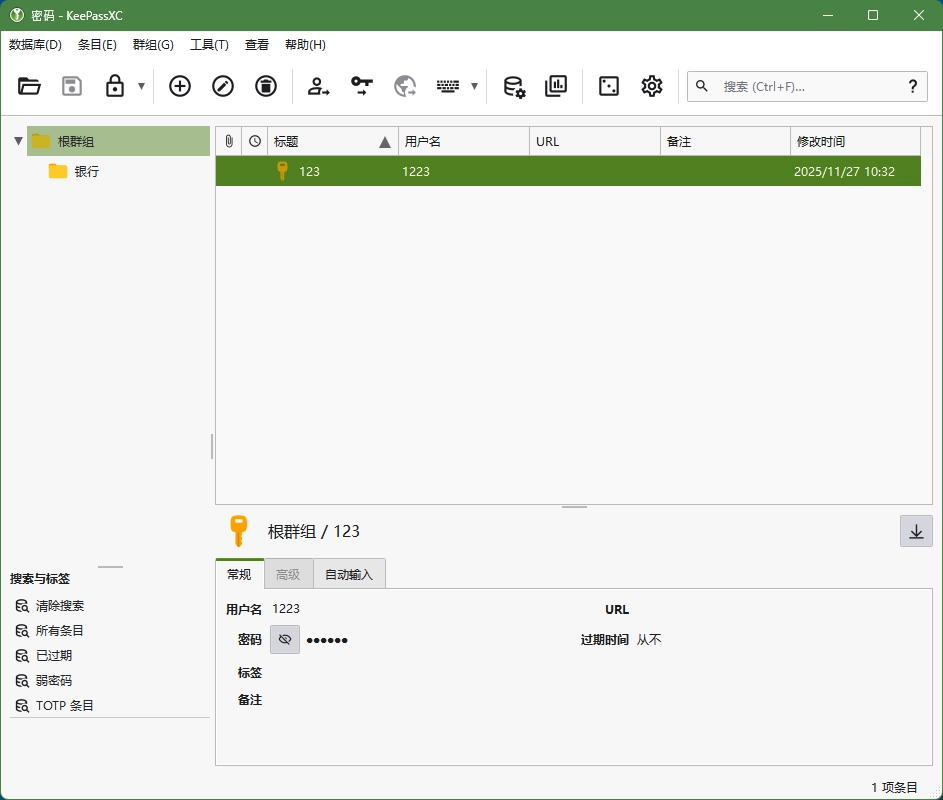Copy username to clipboard toolbar icon
Viewport: 943px width, 800px height.
(x=319, y=86)
